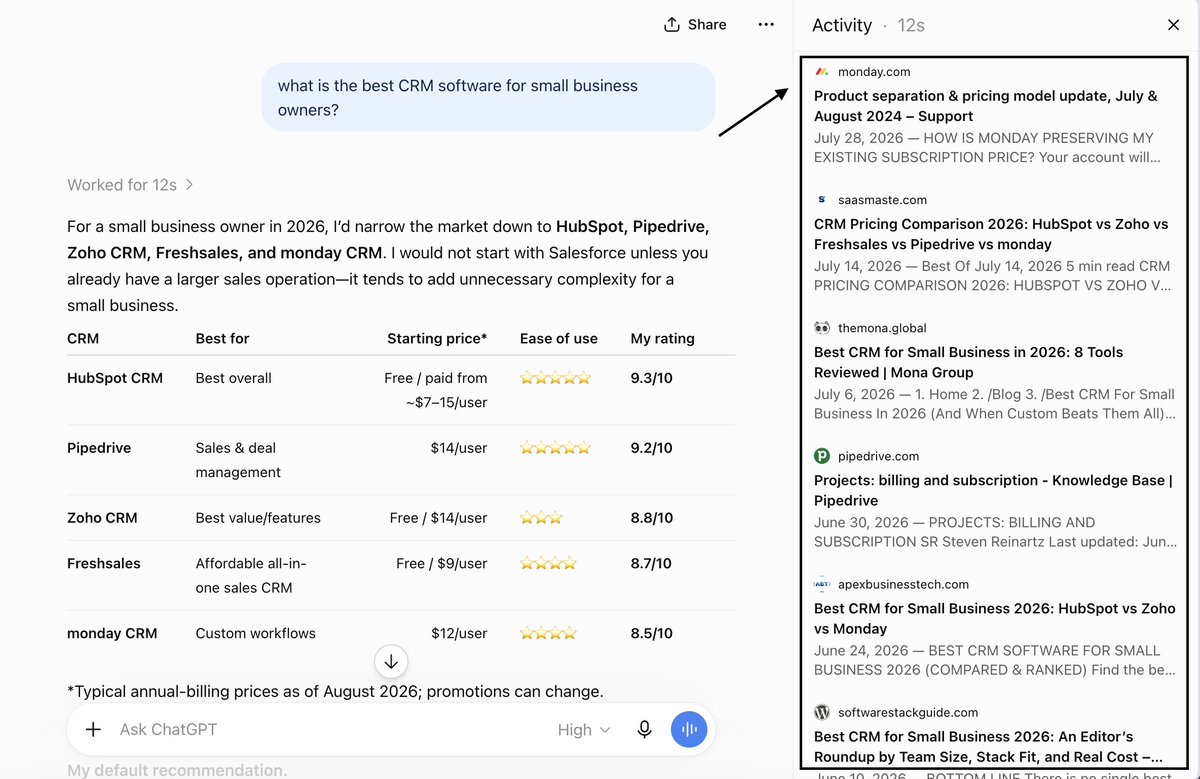Screen dimensions: 1200x779
Task: Start voice mode with the blue waveform button
Action: (x=689, y=729)
